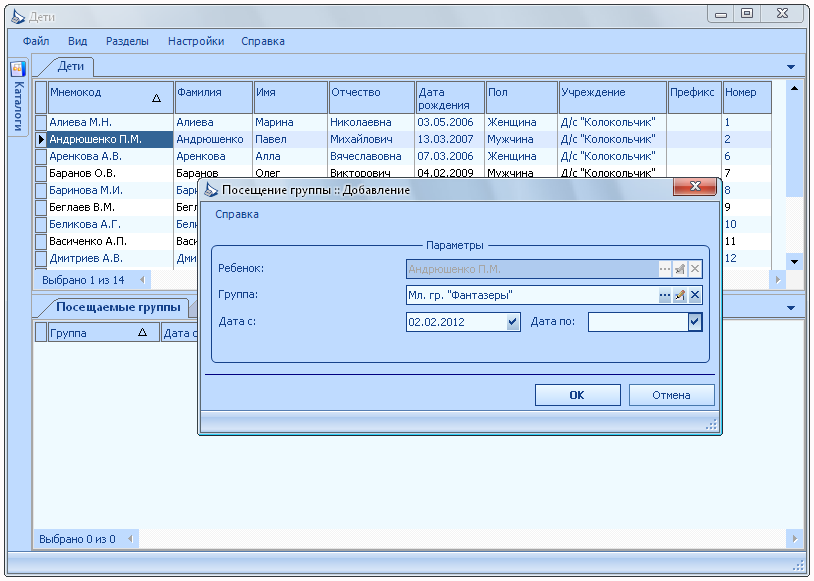The width and height of the screenshot is (814, 581).
Task: Select the Дети tab
Action: (x=71, y=66)
